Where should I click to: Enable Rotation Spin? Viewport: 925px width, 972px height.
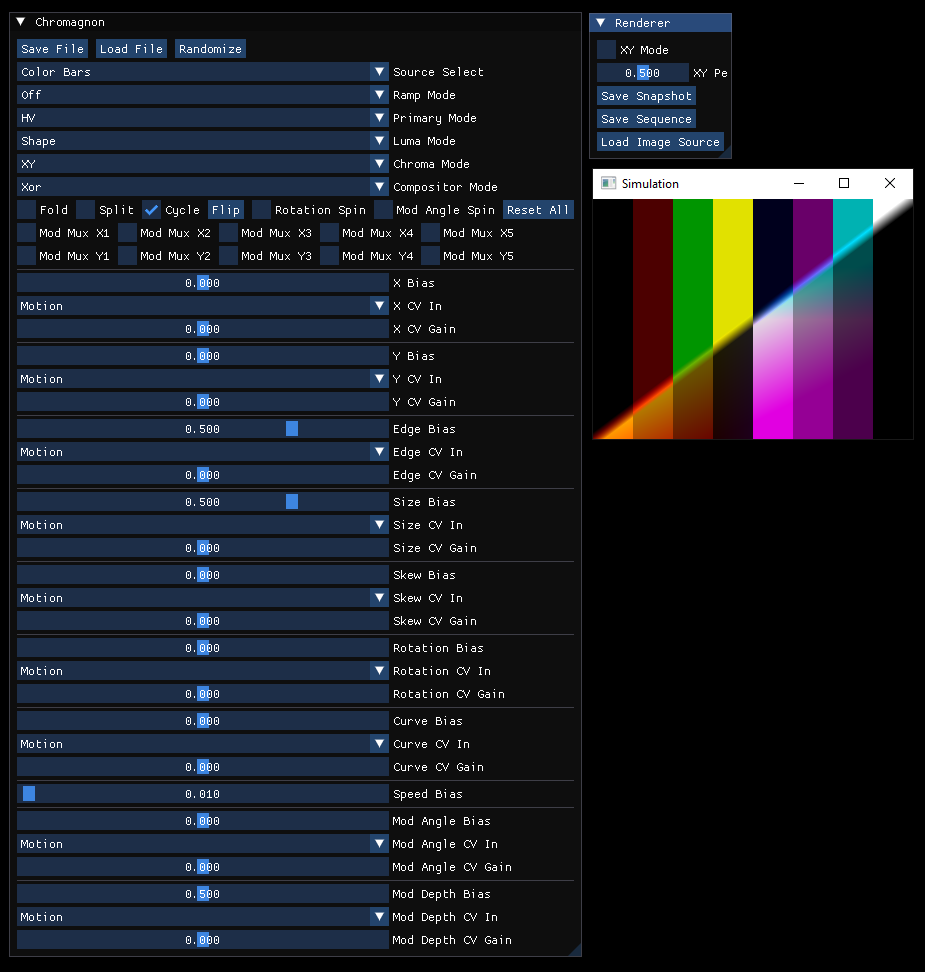tap(262, 210)
